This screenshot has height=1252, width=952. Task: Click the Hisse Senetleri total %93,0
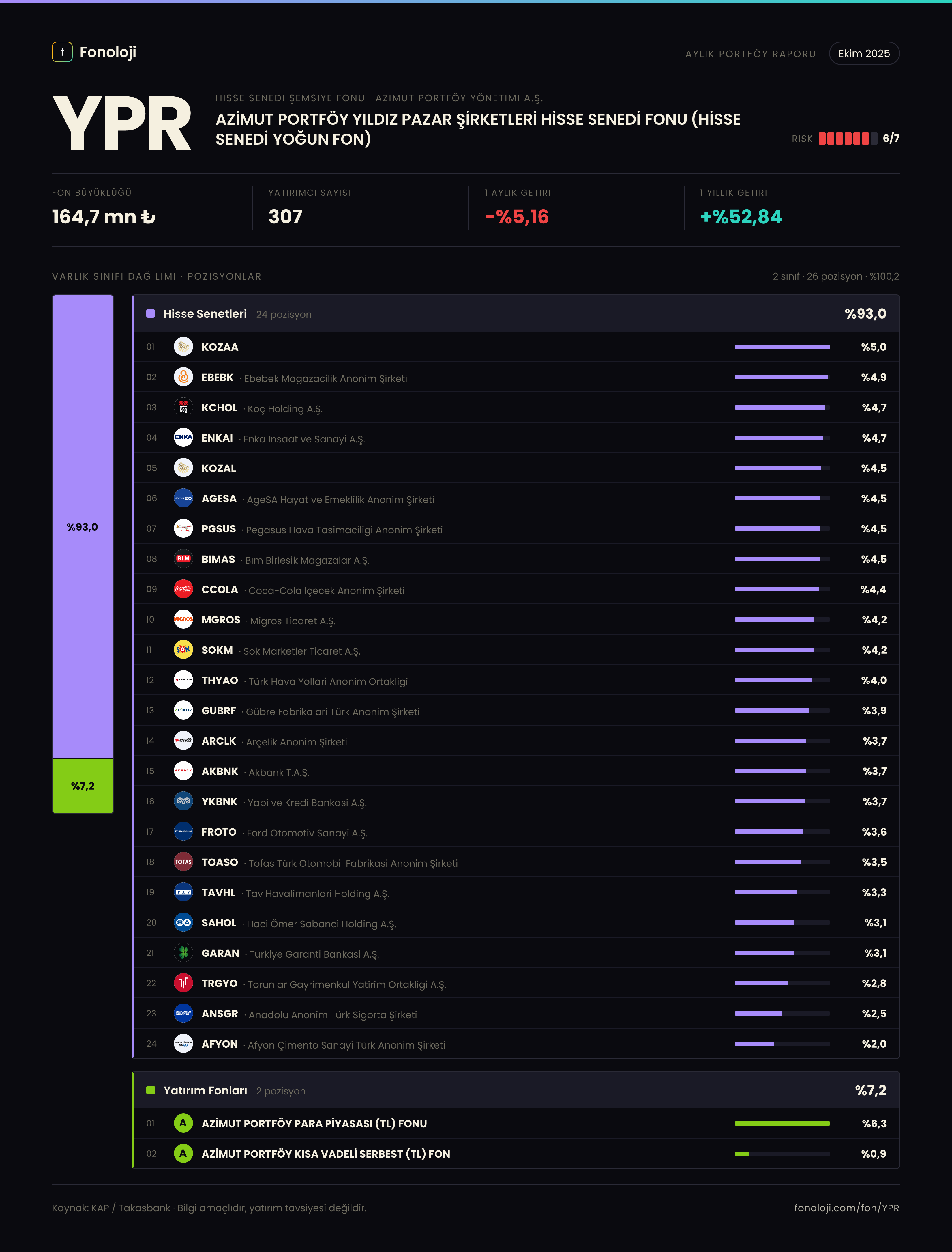[x=865, y=313]
